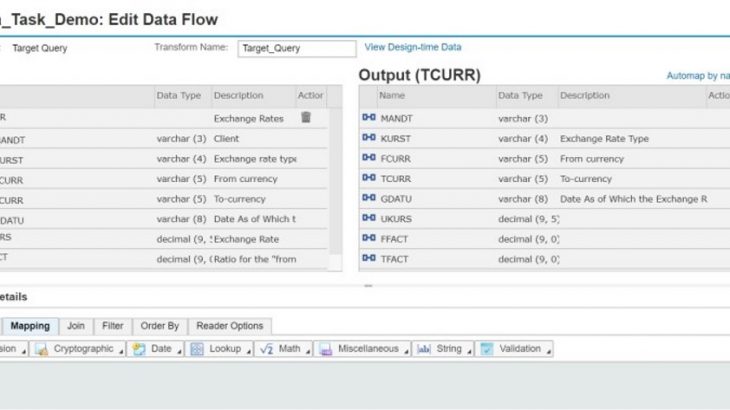Click the output Description column header
Image resolution: width=730 pixels, height=410 pixels.
click(x=631, y=96)
